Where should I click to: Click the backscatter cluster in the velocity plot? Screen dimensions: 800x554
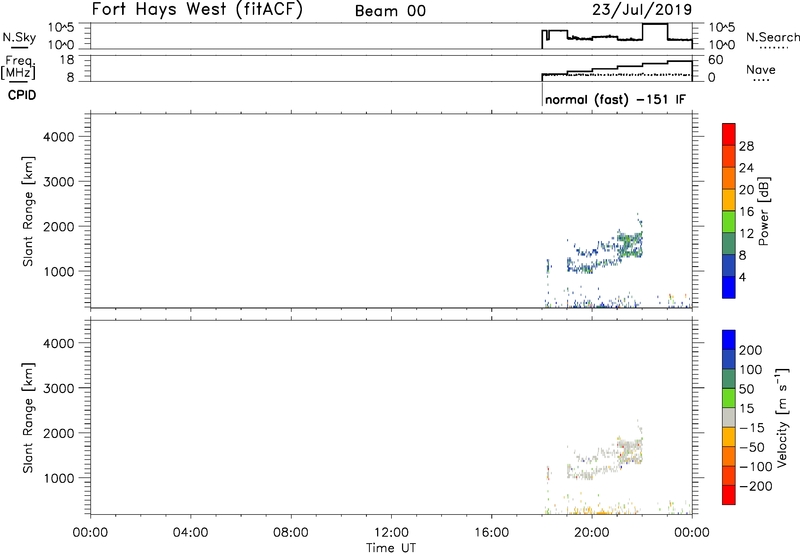pos(605,456)
